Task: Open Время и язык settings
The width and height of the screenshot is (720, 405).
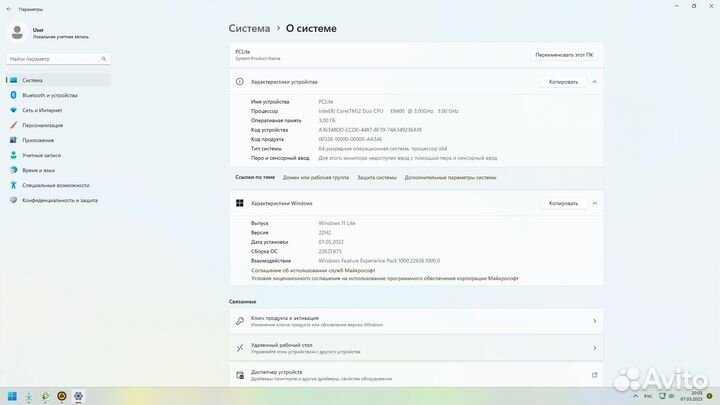Action: [x=40, y=170]
